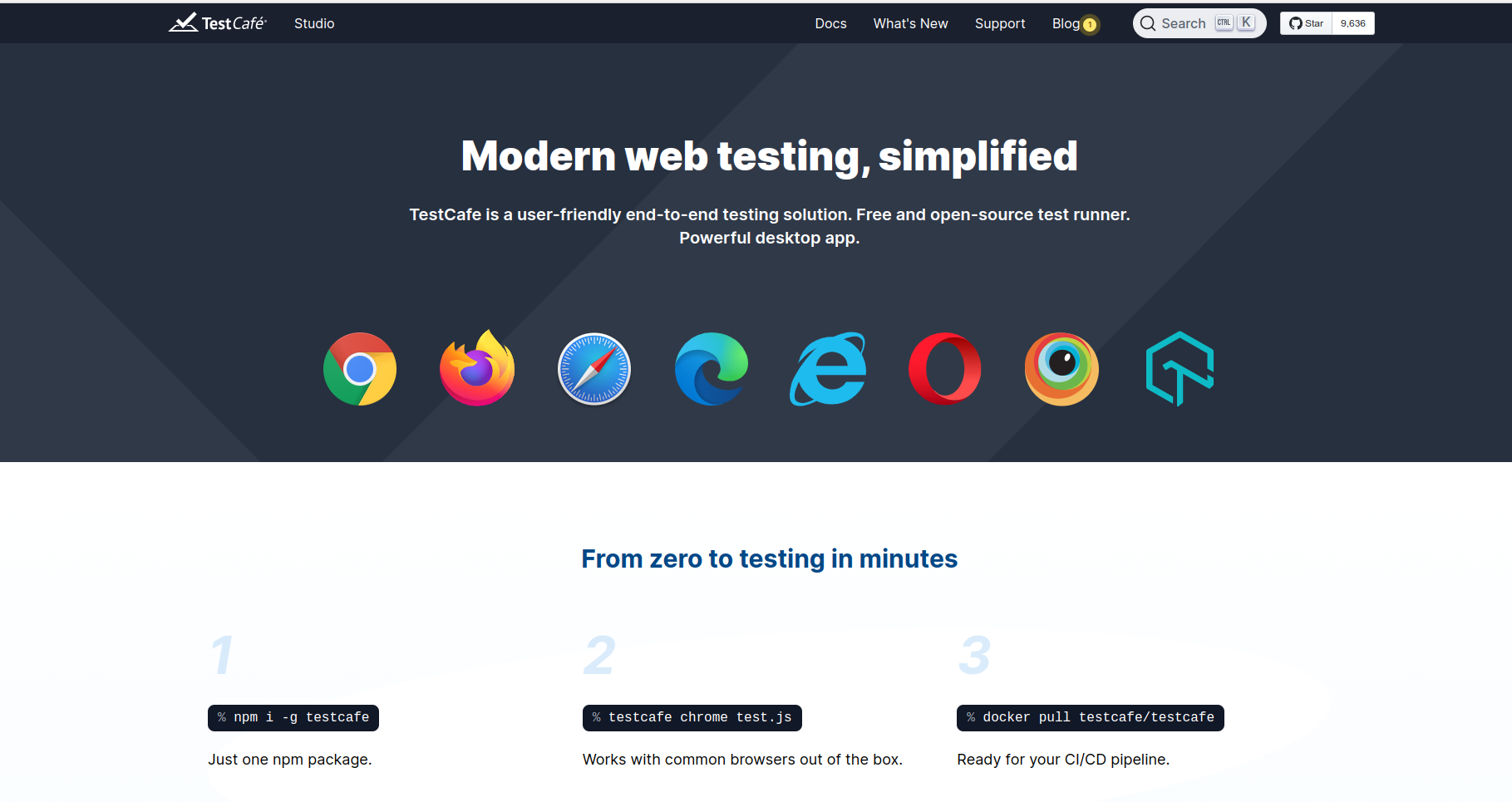Select the BrowserStack eye icon

tap(1061, 369)
